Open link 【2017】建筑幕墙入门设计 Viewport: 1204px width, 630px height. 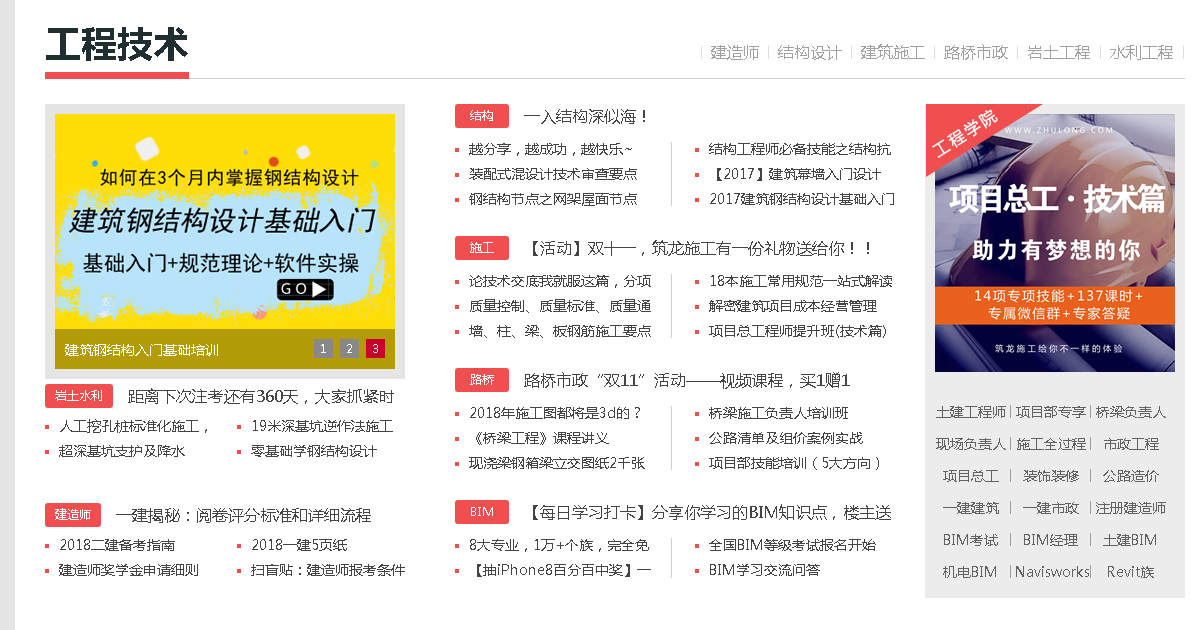(795, 174)
